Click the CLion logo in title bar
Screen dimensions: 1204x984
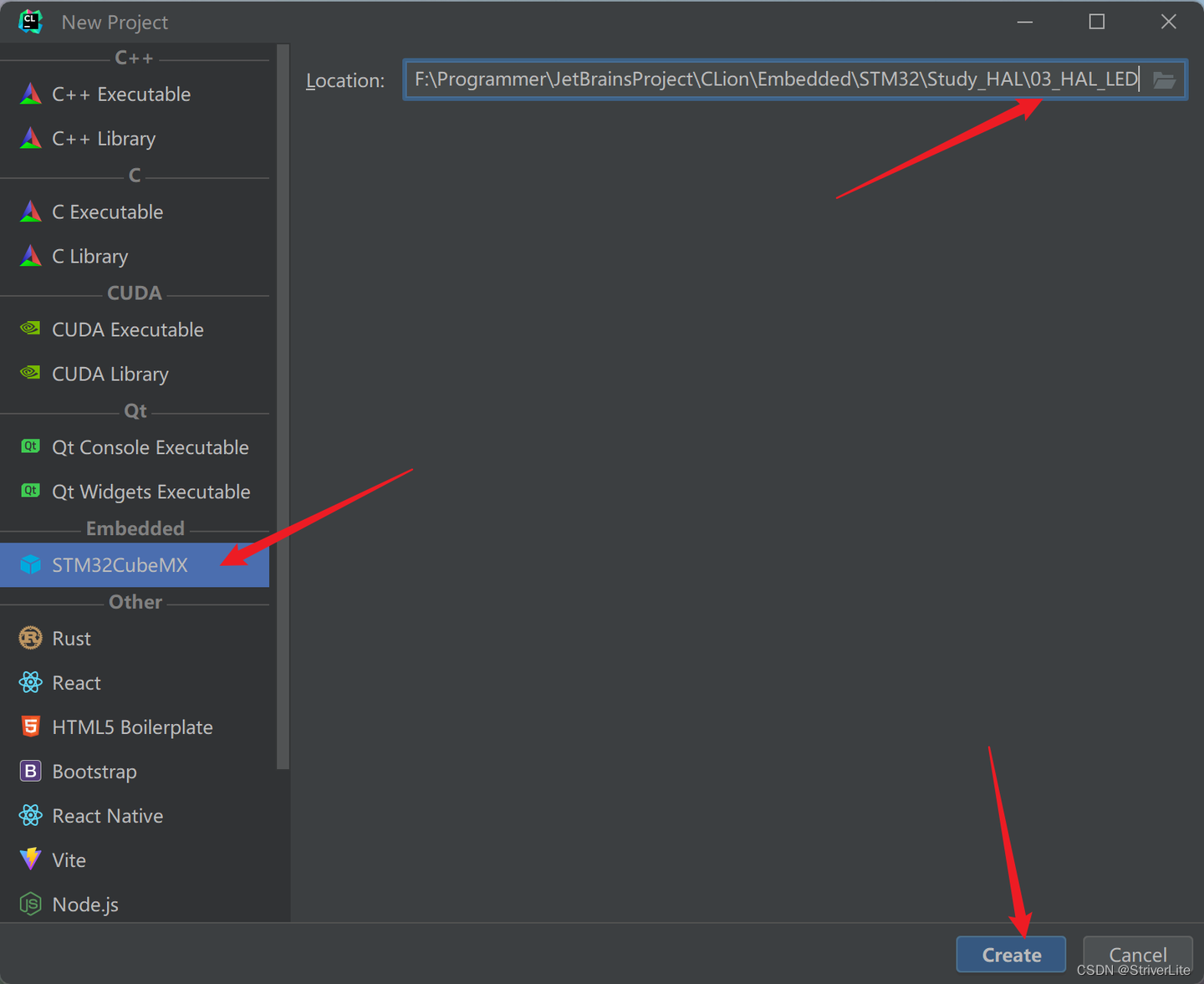point(31,22)
